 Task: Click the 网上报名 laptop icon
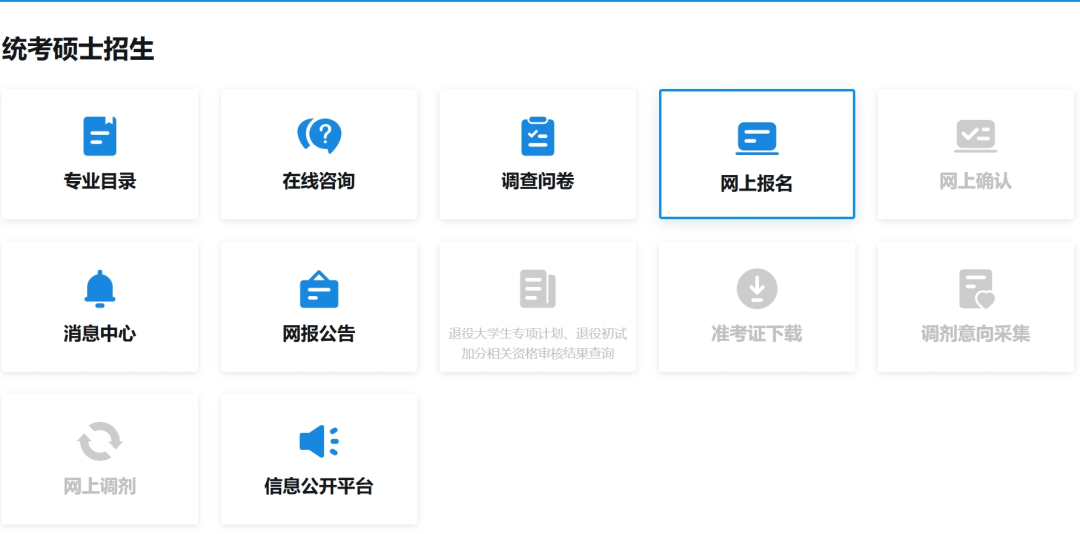click(757, 138)
